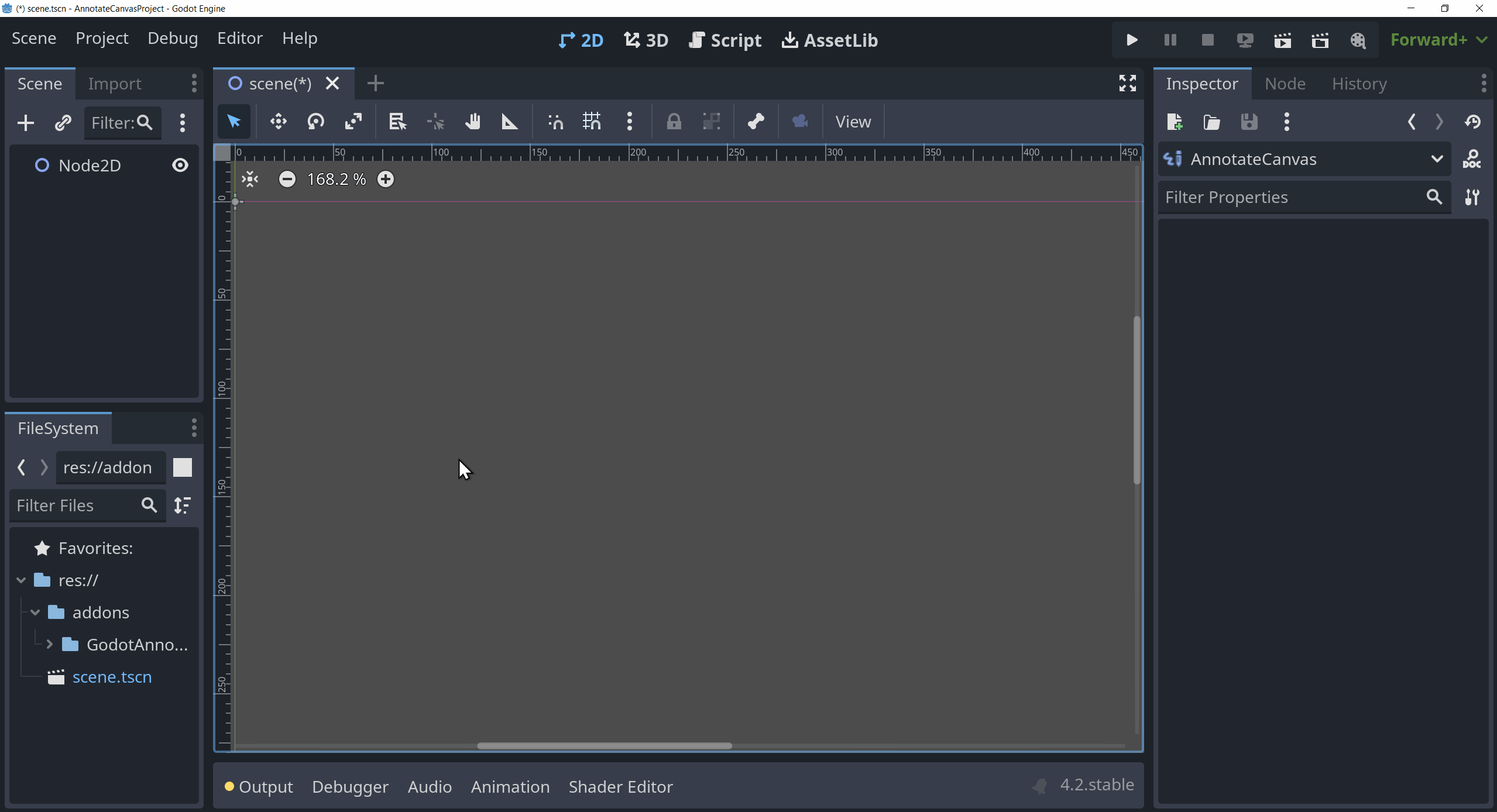The image size is (1497, 812).
Task: Toggle Node2D visibility eye icon
Action: click(x=179, y=165)
